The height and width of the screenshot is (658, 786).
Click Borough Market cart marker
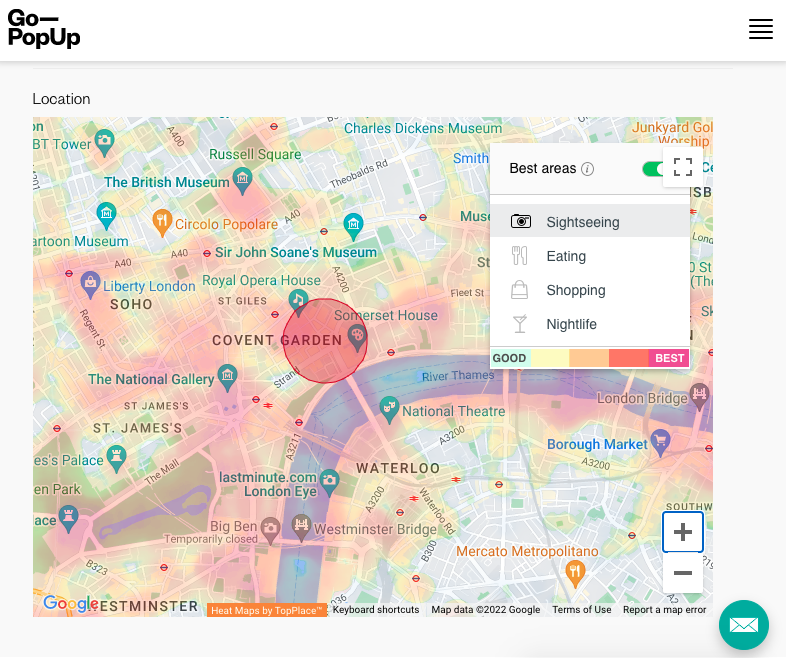click(661, 442)
